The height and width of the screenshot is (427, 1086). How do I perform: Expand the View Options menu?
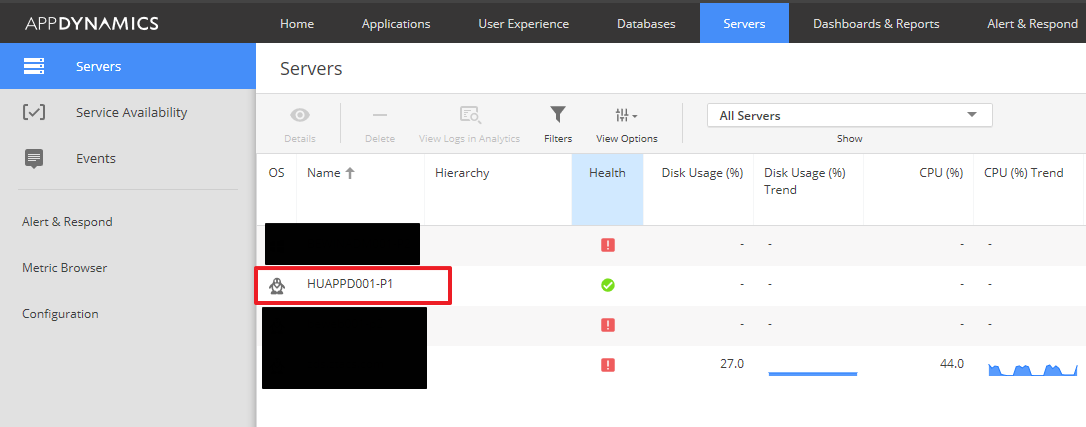(626, 125)
